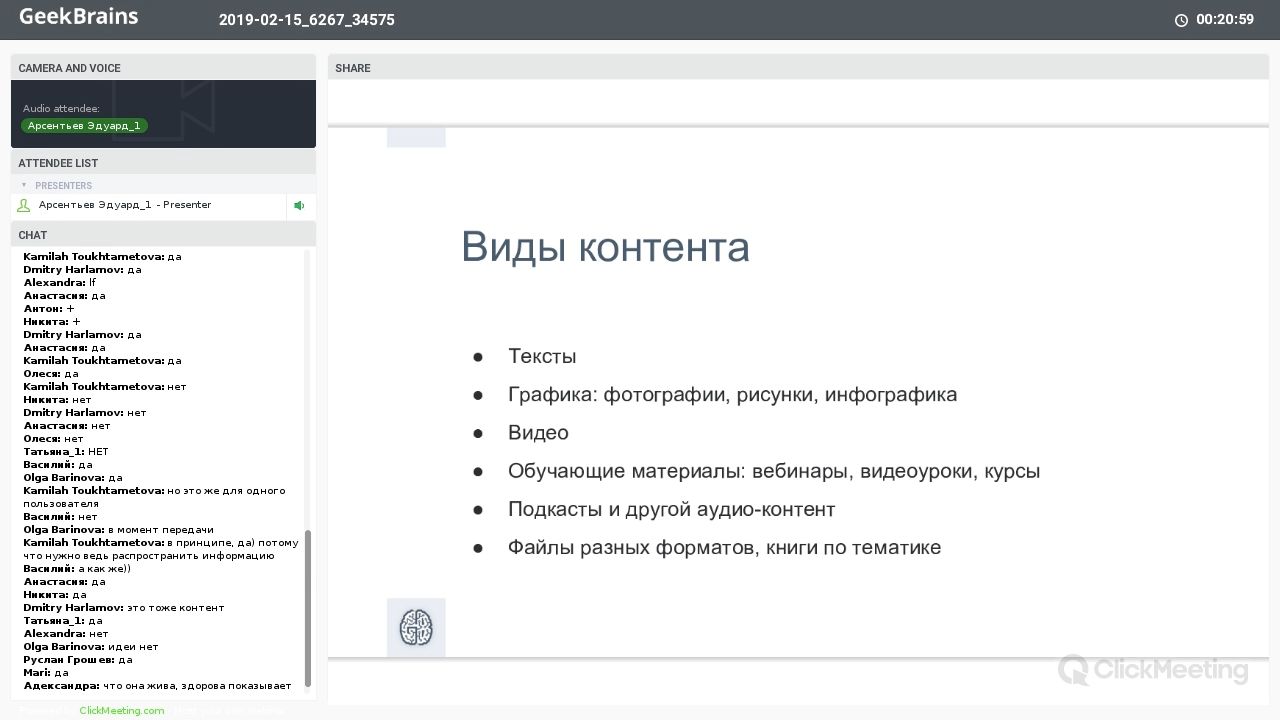This screenshot has width=1280, height=720.
Task: Click 'Dmitry Harlamov: это тоже контент' message
Action: (124, 608)
